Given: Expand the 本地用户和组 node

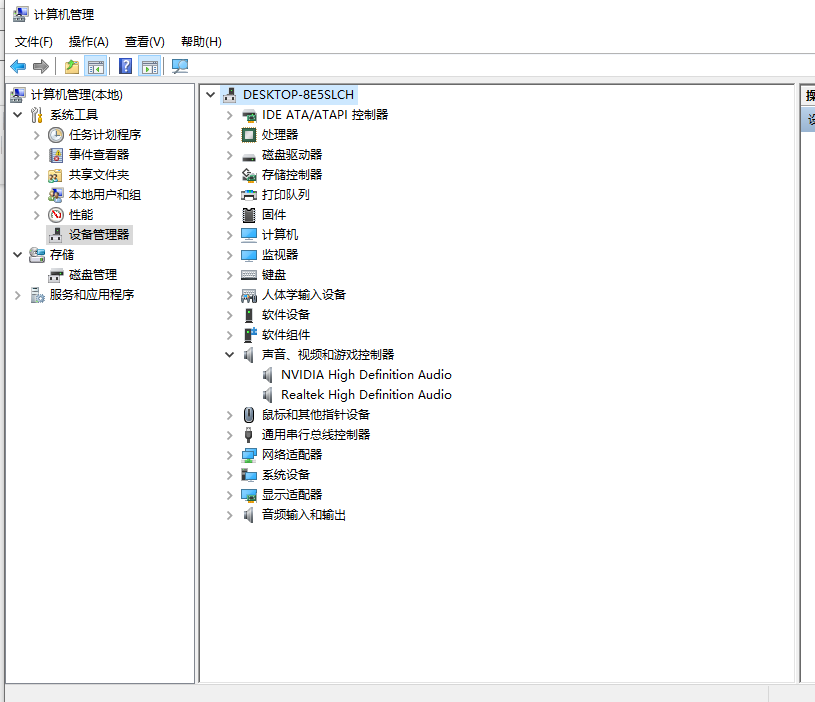Looking at the screenshot, I should coord(36,195).
